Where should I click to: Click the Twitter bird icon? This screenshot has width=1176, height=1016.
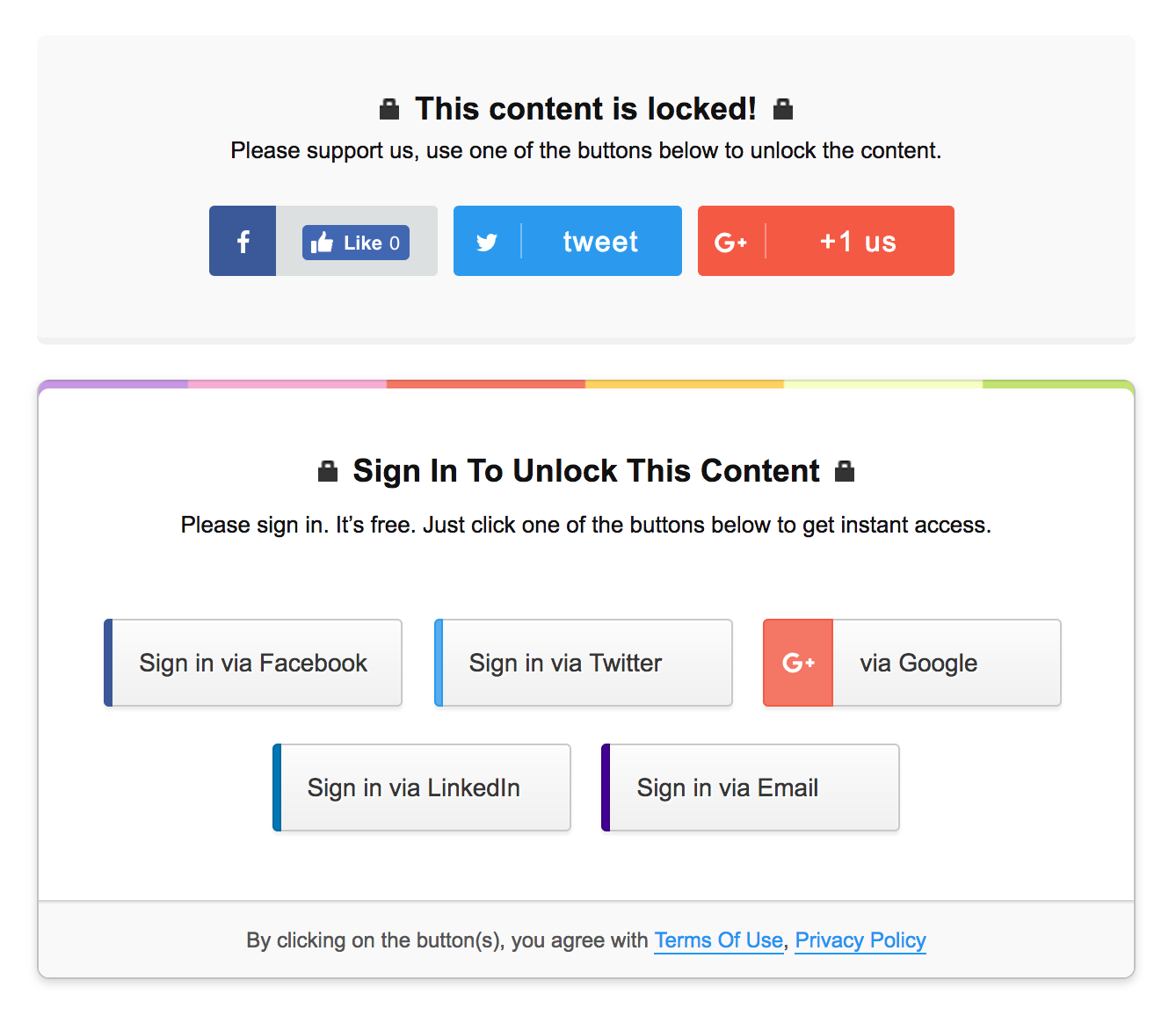pos(487,242)
